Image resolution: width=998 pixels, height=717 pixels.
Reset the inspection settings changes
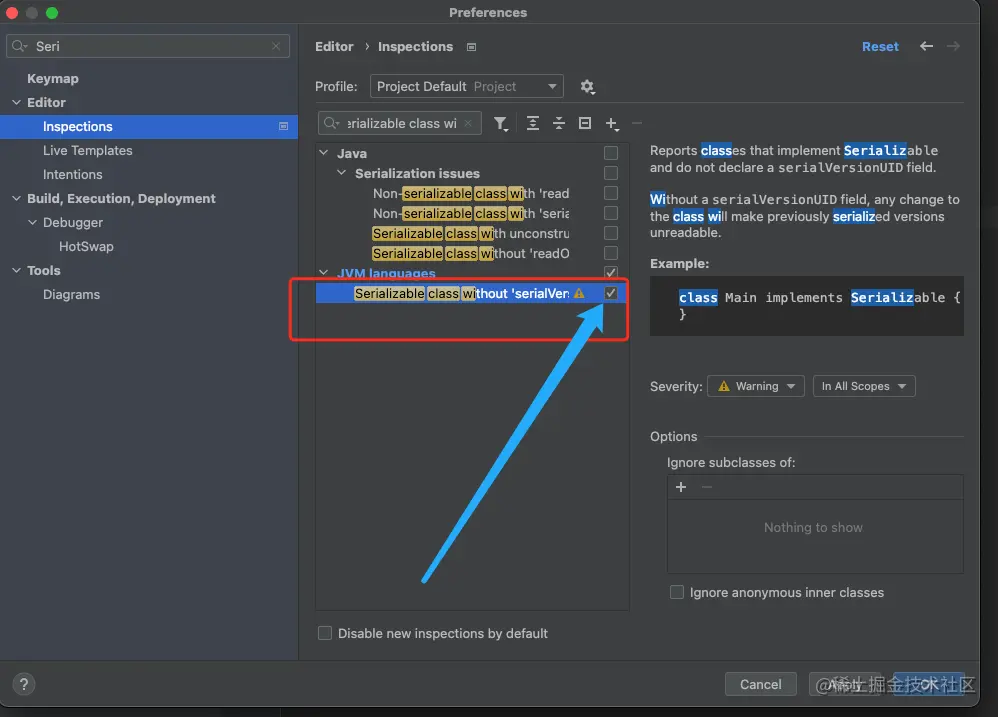(x=880, y=46)
